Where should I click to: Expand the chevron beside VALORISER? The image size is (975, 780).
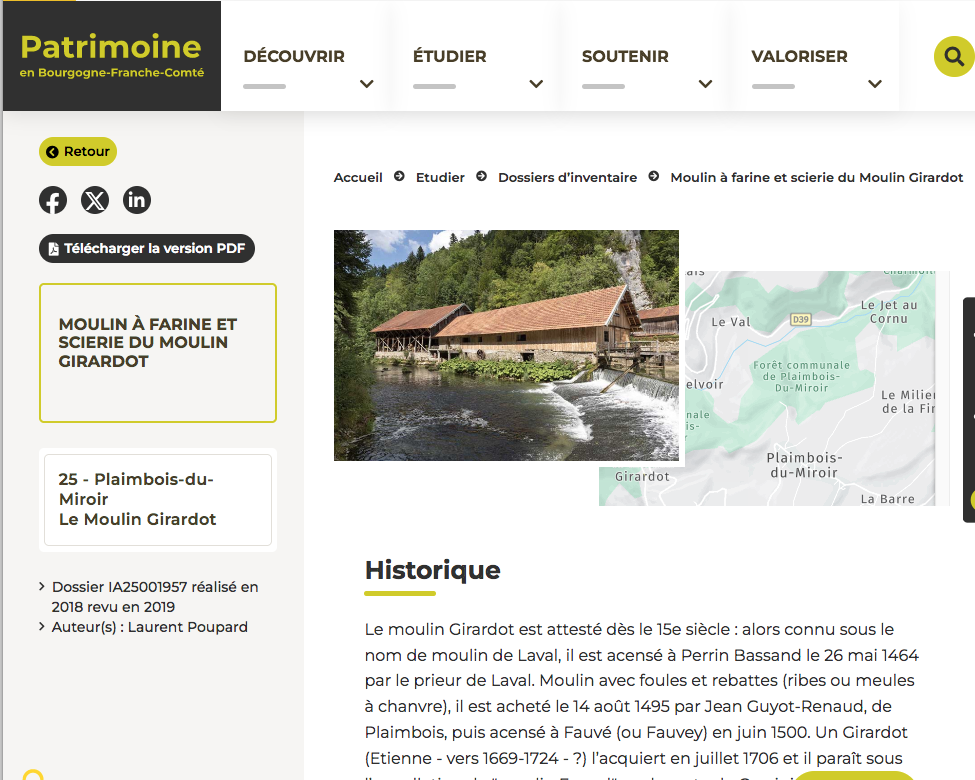point(875,84)
